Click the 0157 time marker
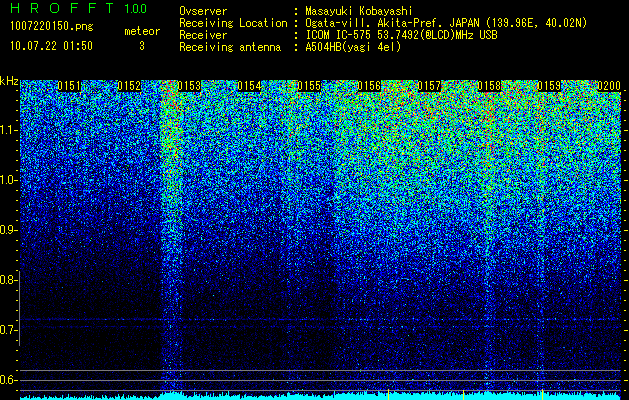 point(429,86)
